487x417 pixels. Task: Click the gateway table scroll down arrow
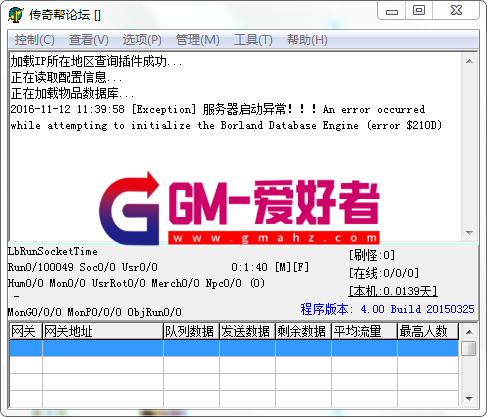[x=469, y=398]
